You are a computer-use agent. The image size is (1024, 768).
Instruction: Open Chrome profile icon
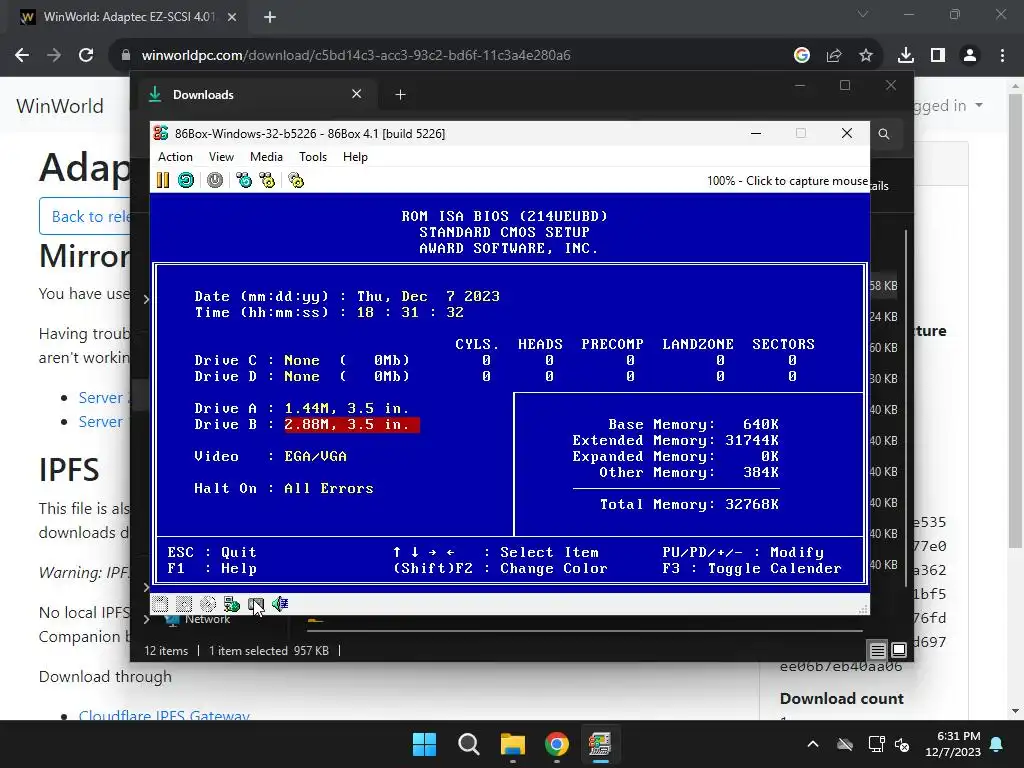tap(970, 56)
